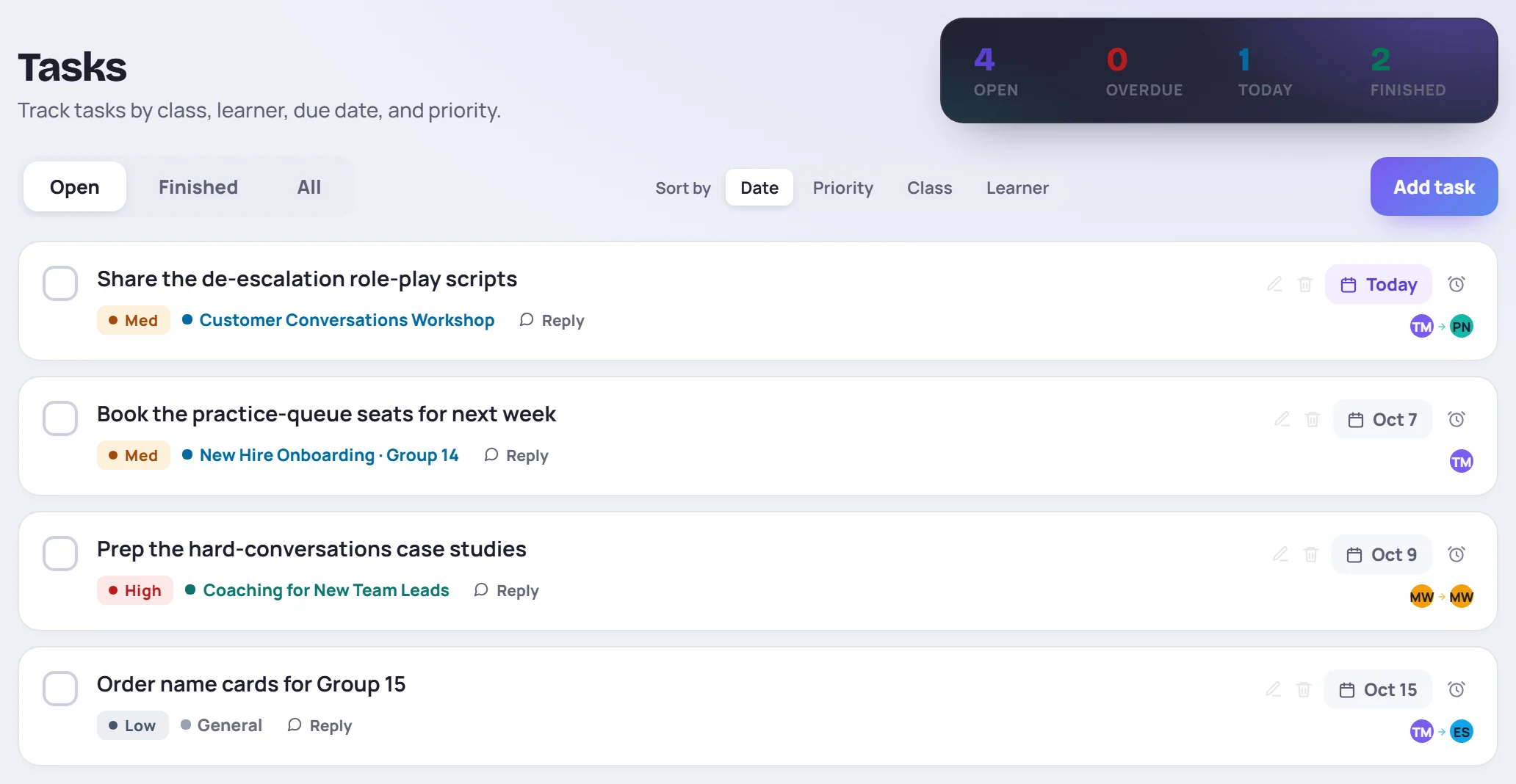Sort tasks by Date
The height and width of the screenshot is (784, 1516).
tap(759, 188)
